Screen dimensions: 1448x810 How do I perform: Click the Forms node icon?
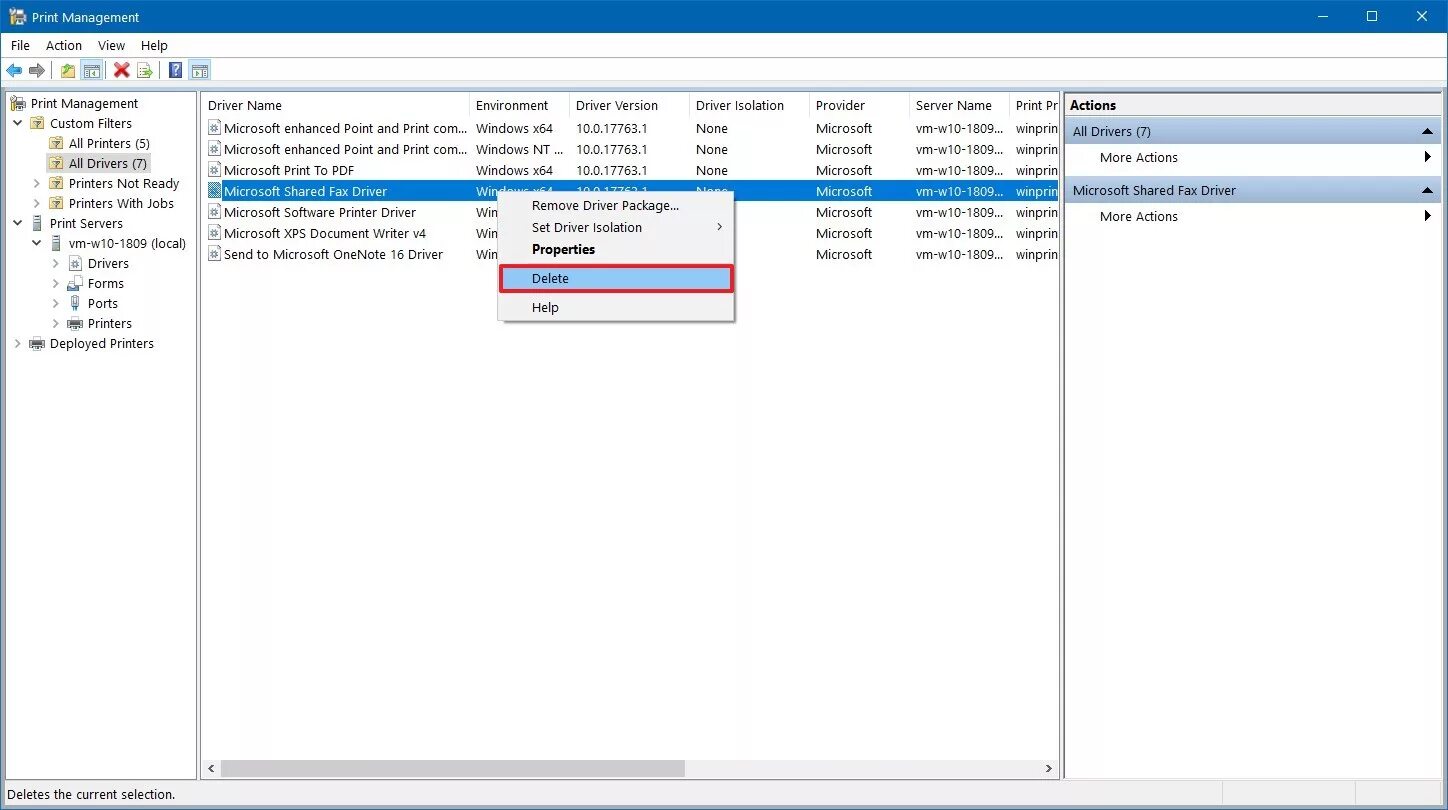pyautogui.click(x=76, y=283)
